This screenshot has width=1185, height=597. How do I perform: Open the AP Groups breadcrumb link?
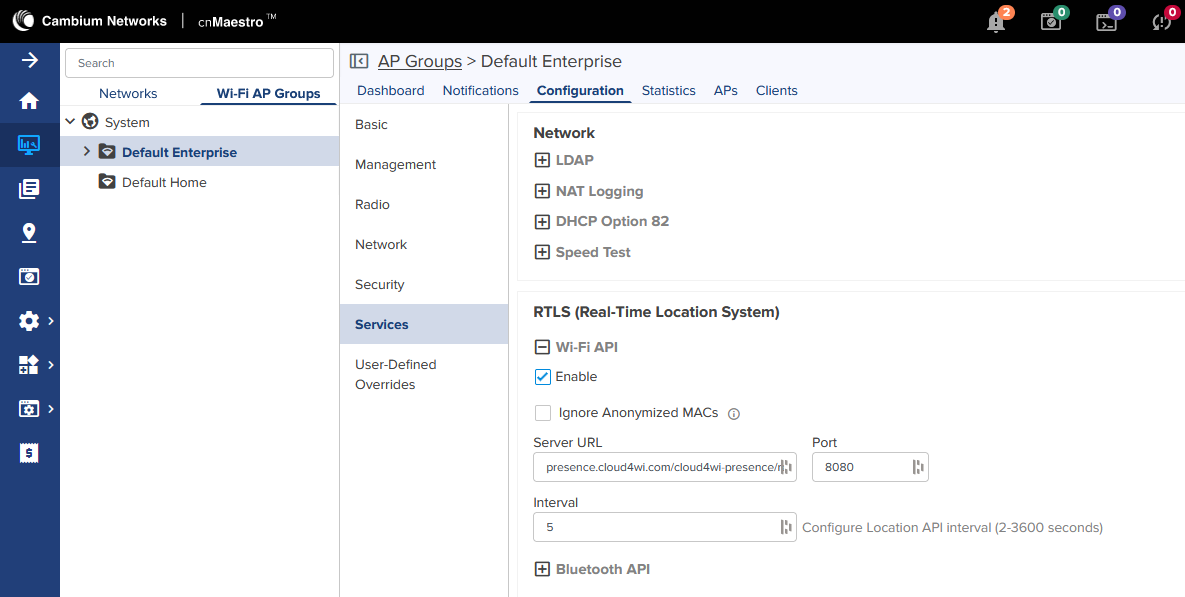419,61
